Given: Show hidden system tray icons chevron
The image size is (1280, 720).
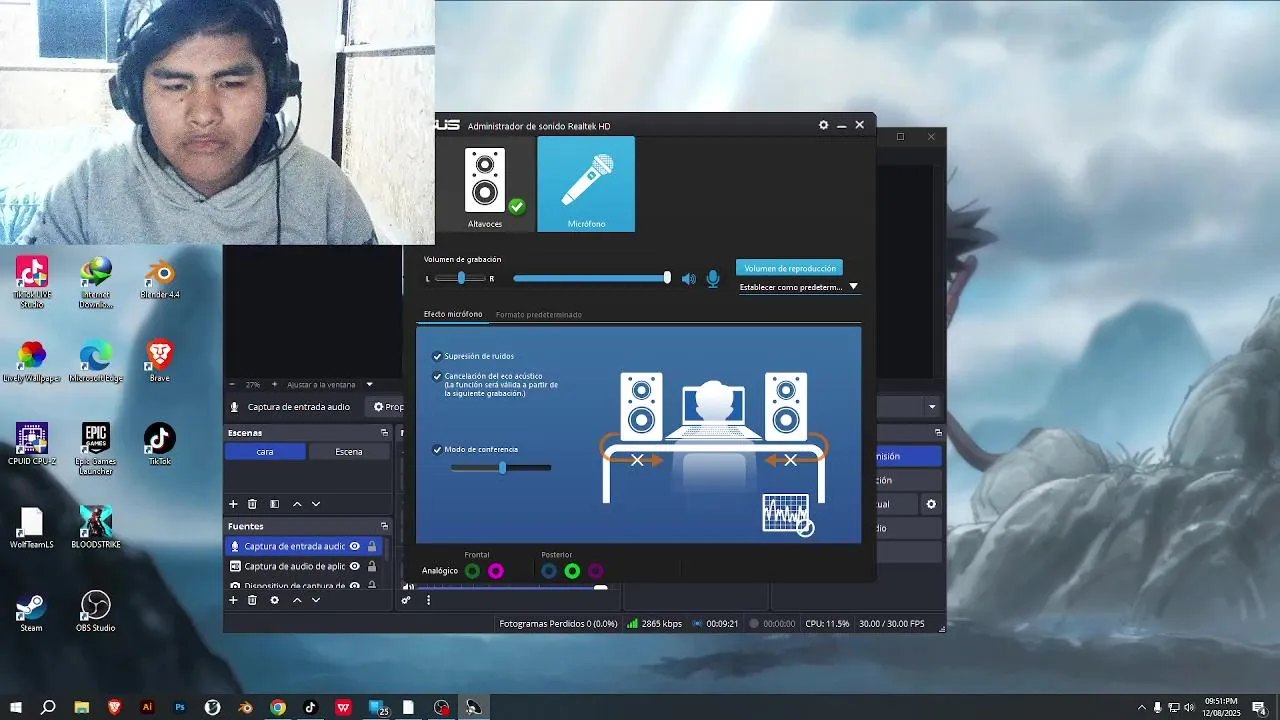Looking at the screenshot, I should 1141,707.
